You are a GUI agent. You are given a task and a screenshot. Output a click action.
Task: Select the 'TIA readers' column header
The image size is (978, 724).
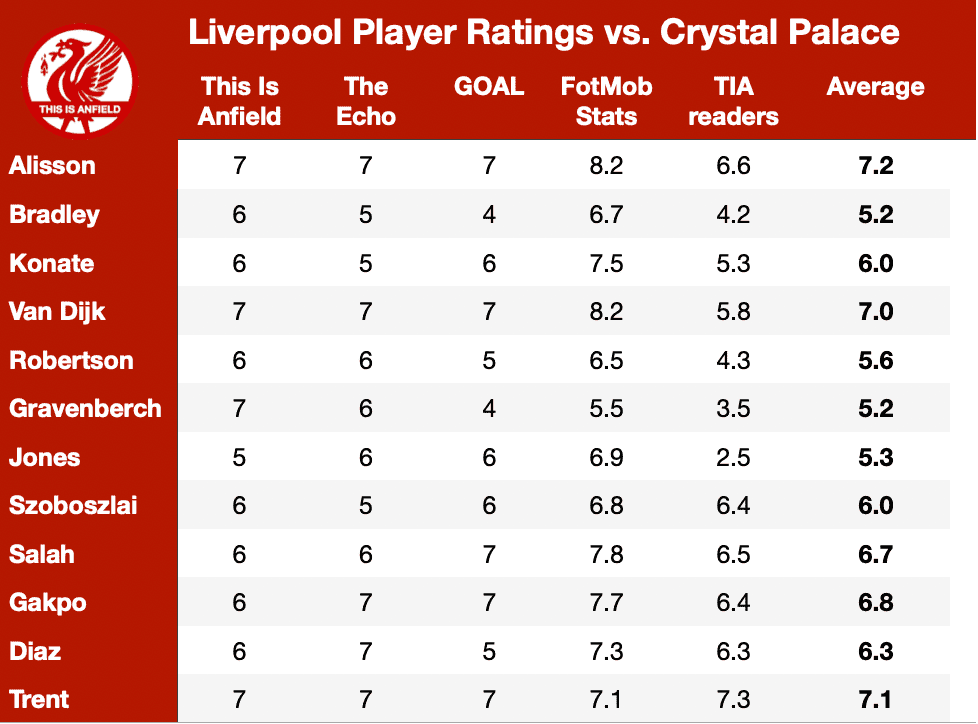click(x=734, y=102)
